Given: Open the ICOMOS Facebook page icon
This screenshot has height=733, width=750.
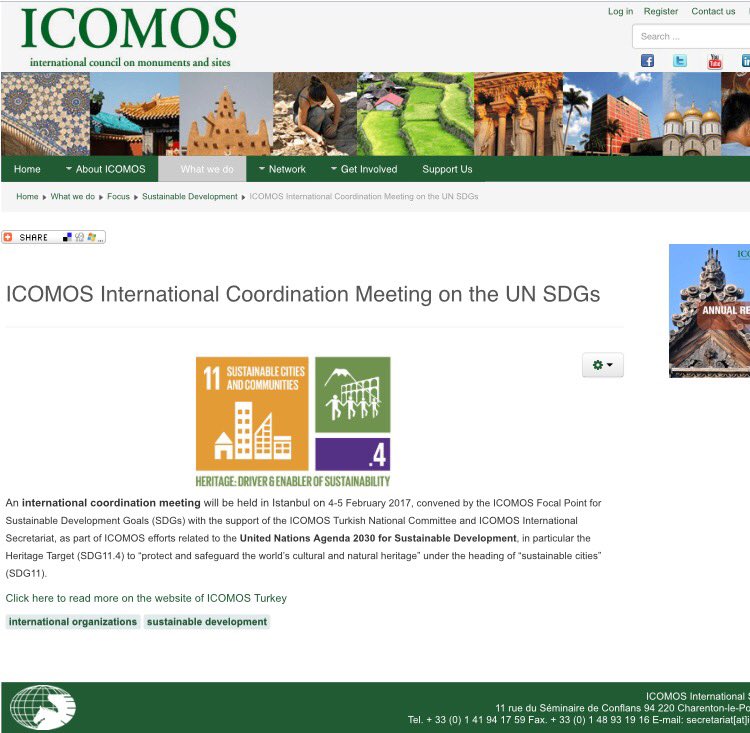Looking at the screenshot, I should tap(647, 61).
